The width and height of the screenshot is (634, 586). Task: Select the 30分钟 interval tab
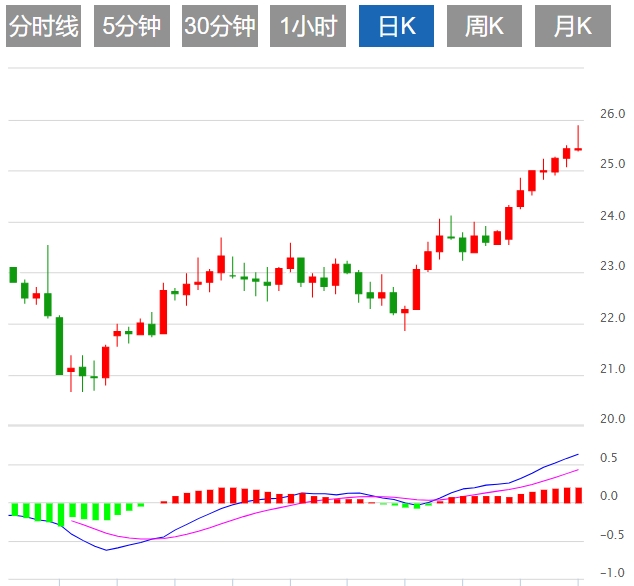220,26
